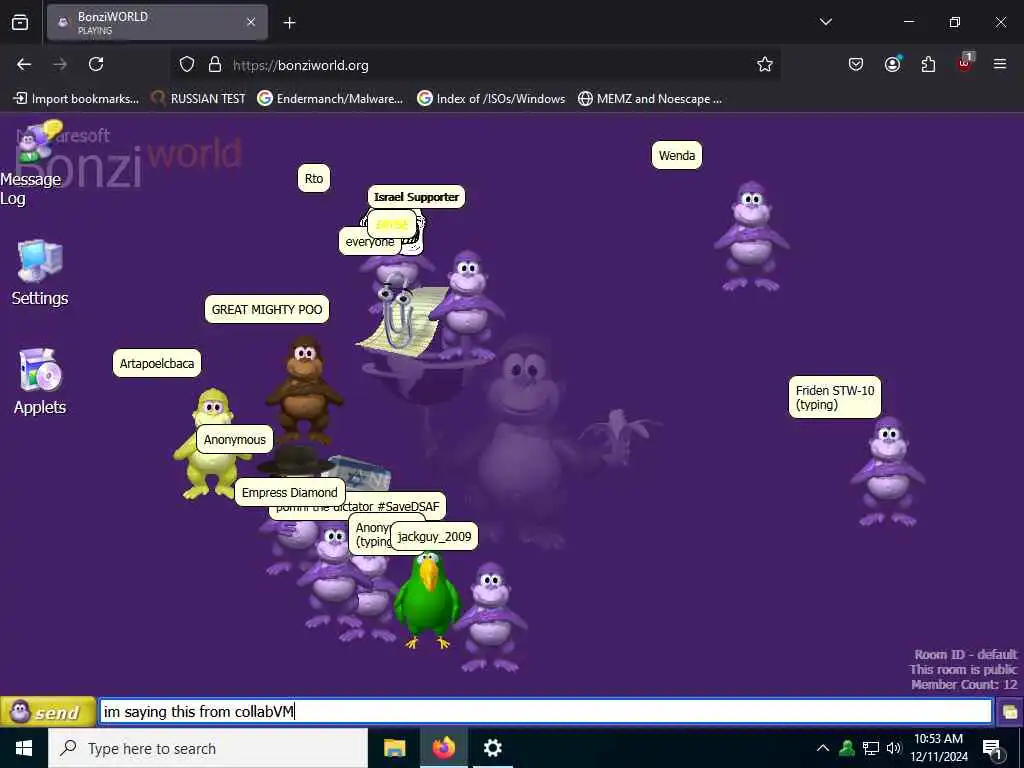The width and height of the screenshot is (1024, 768).
Task: Open Firefox View icon
Action: pos(20,23)
